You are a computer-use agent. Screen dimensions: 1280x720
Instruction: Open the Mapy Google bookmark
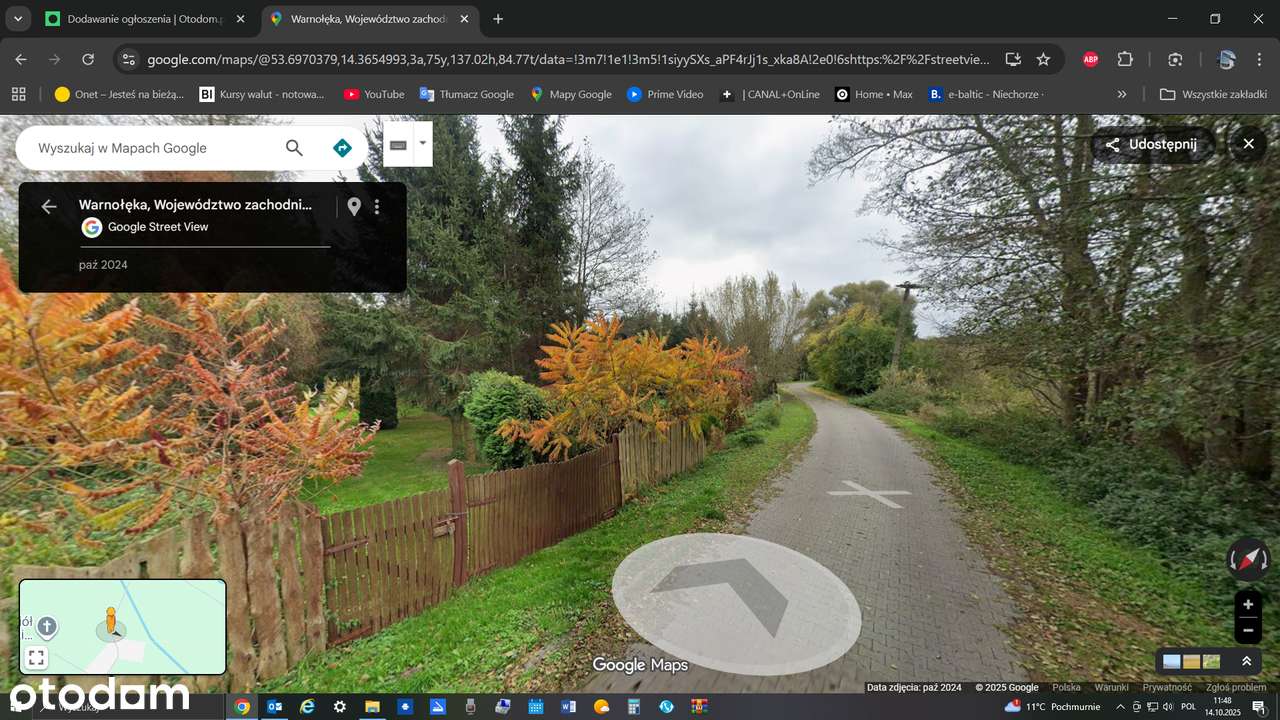click(x=571, y=94)
